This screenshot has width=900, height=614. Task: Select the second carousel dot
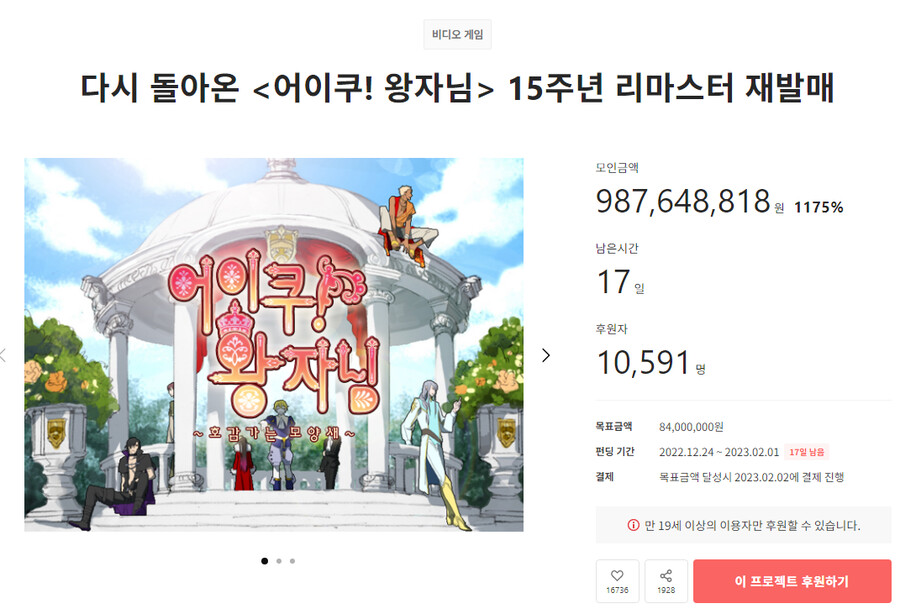point(279,561)
